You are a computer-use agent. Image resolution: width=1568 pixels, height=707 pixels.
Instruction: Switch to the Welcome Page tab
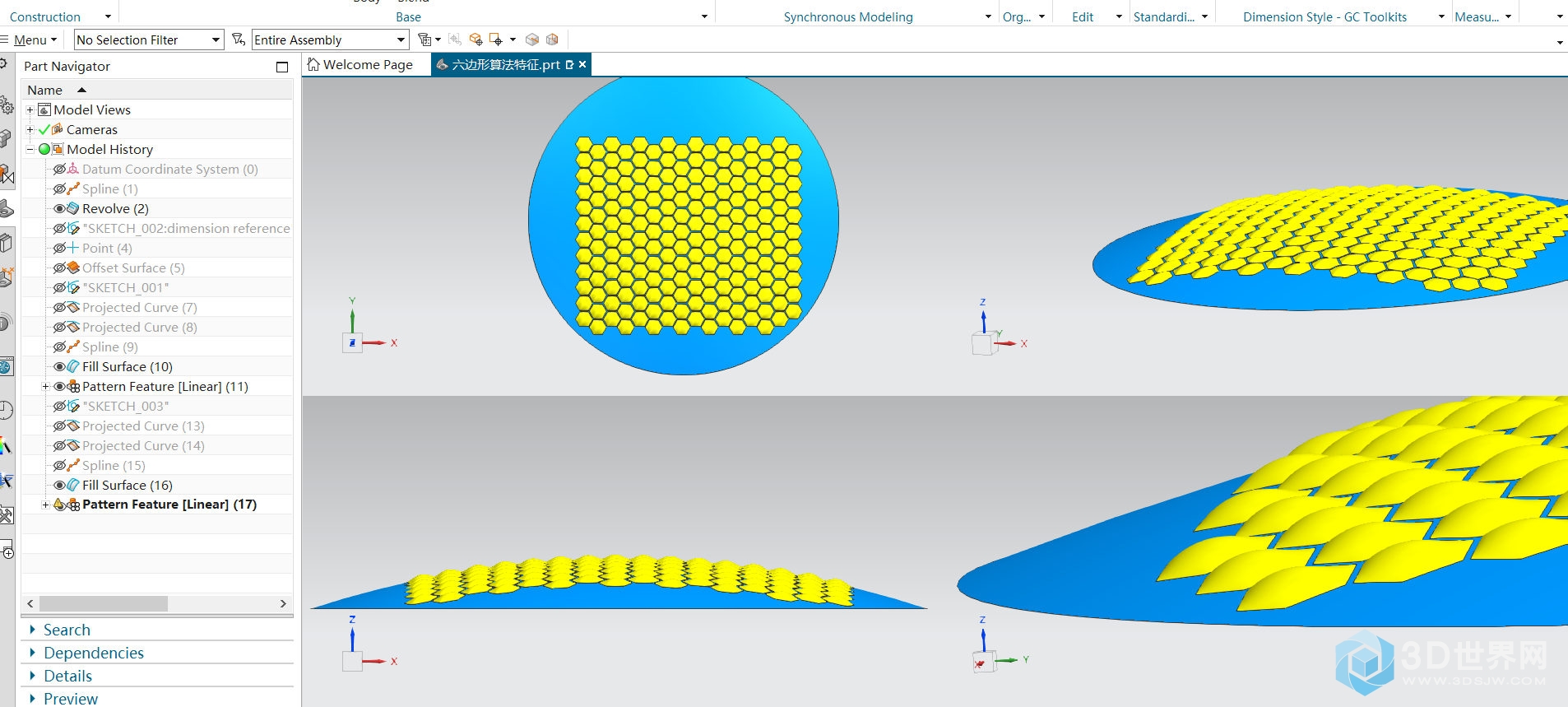click(x=367, y=64)
